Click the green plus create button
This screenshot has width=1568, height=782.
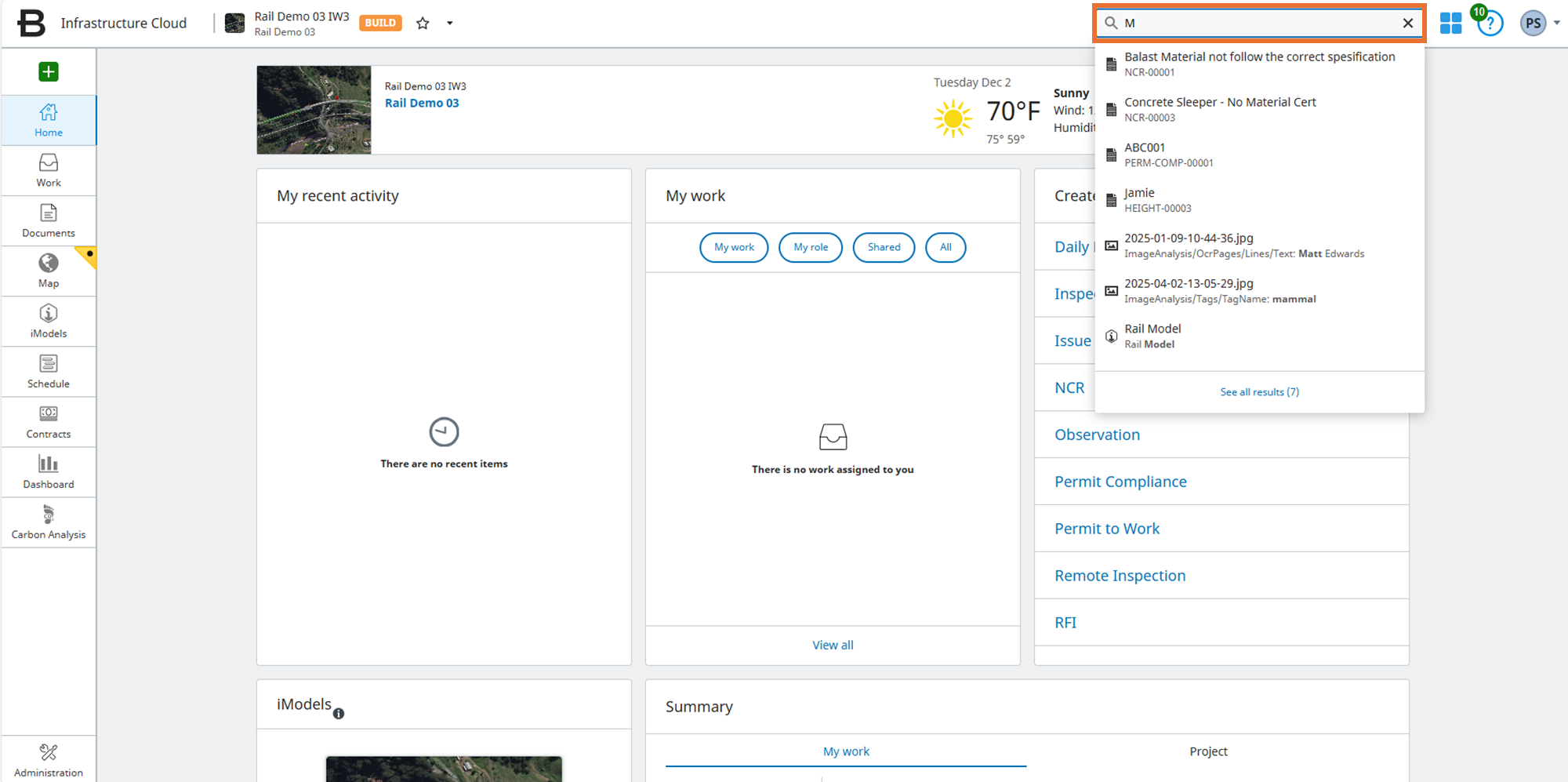pyautogui.click(x=48, y=71)
